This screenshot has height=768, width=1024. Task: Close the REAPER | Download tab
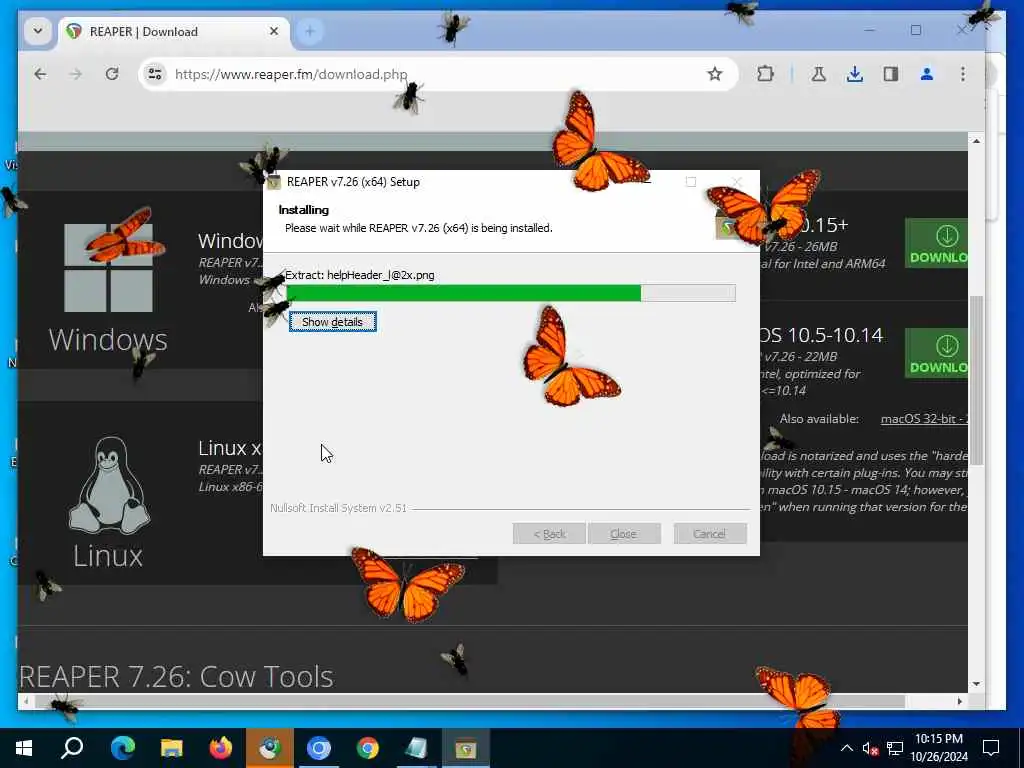[274, 31]
